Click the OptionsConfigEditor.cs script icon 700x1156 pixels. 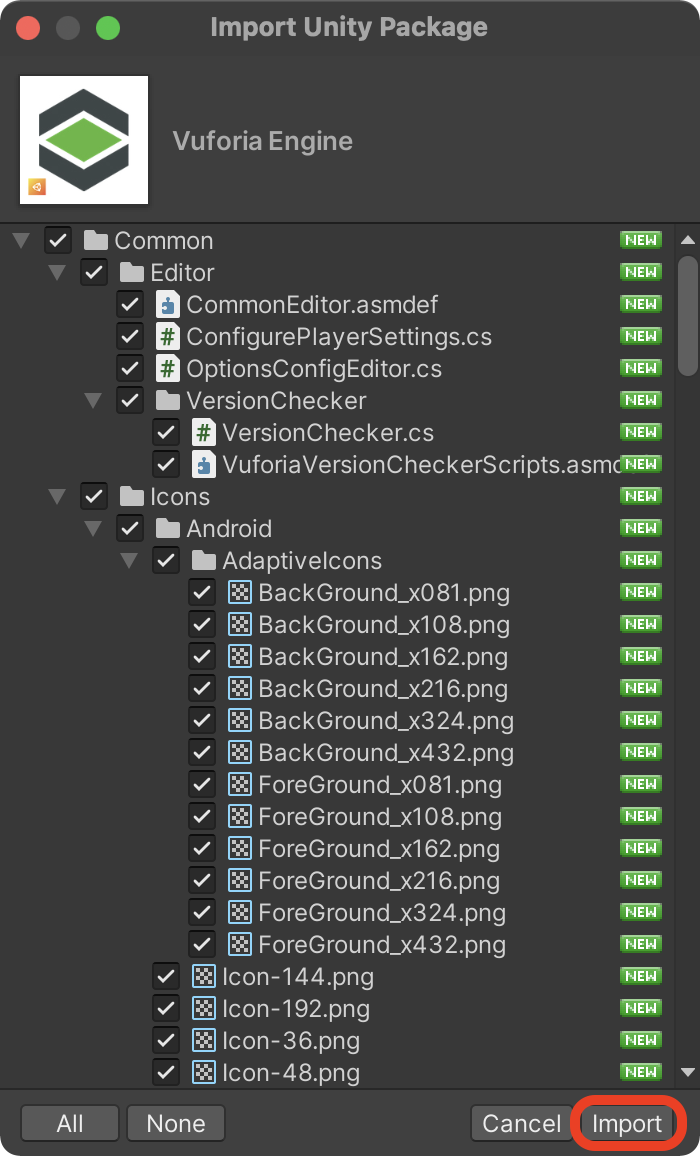(x=167, y=369)
